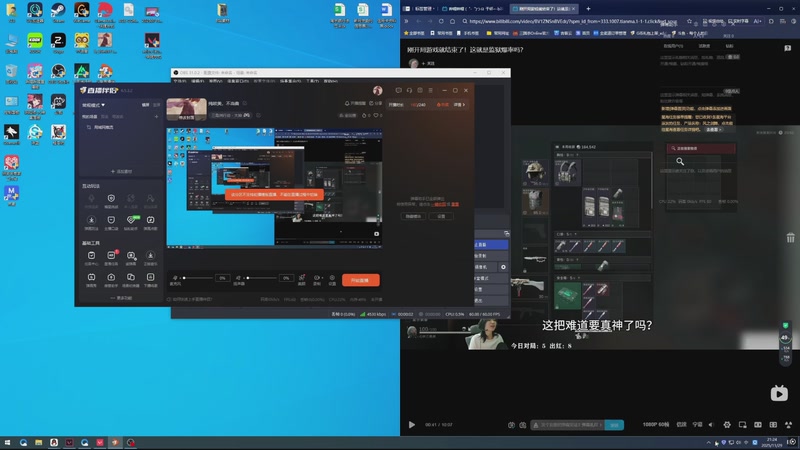The width and height of the screenshot is (800, 450).
Task: Click the stream cover thumbnail
Action: [x=187, y=109]
